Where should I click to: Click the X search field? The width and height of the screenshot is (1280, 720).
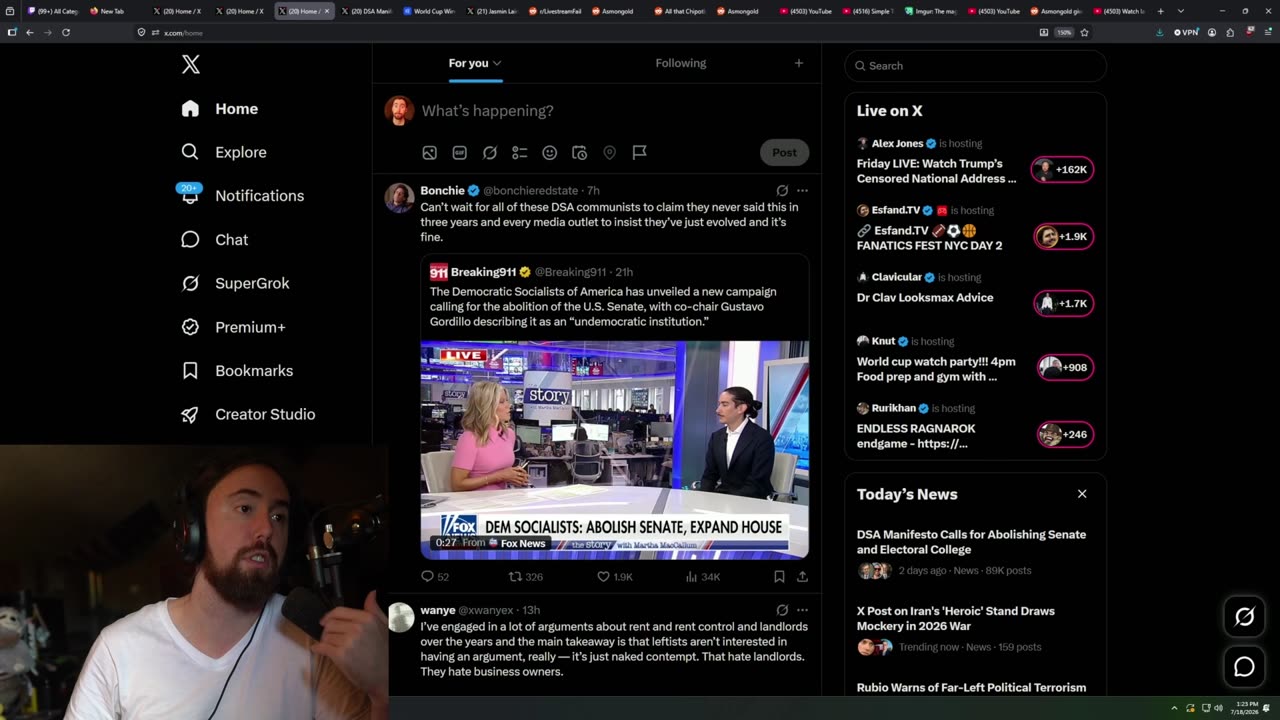[x=975, y=66]
